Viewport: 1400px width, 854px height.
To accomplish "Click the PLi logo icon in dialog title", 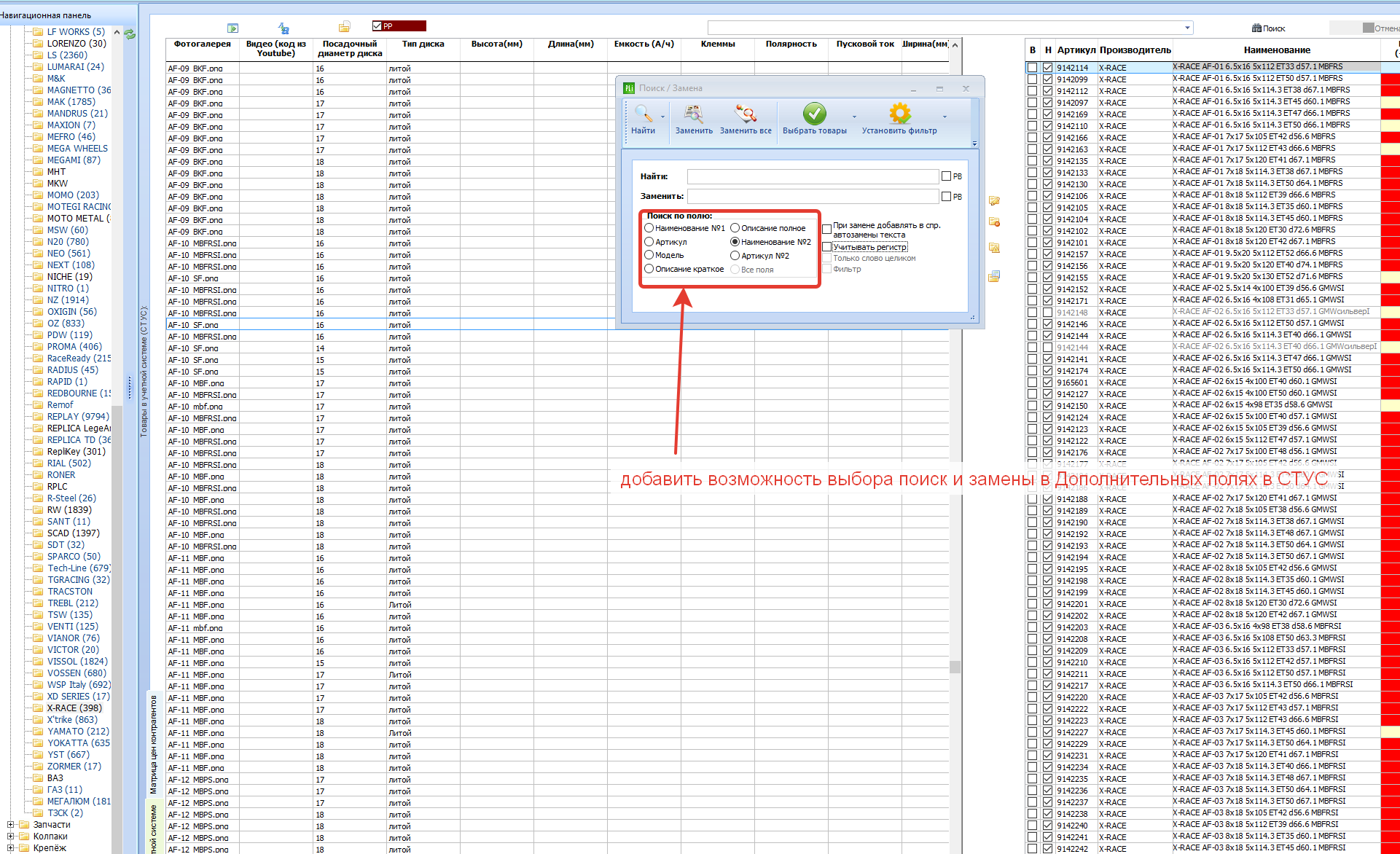I will 629,88.
